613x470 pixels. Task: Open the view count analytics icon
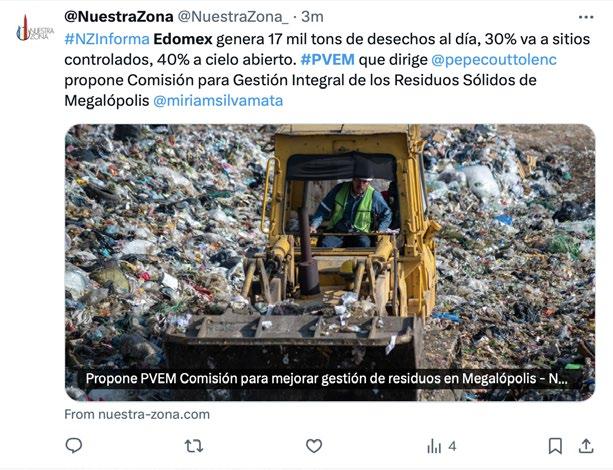[434, 446]
